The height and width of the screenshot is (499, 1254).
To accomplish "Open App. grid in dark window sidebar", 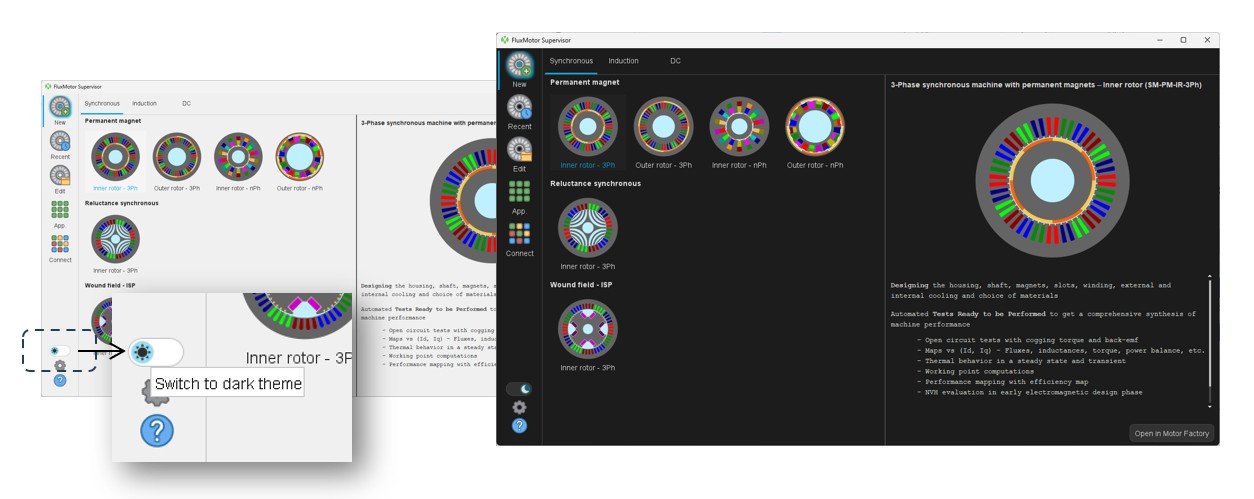I will [x=519, y=191].
